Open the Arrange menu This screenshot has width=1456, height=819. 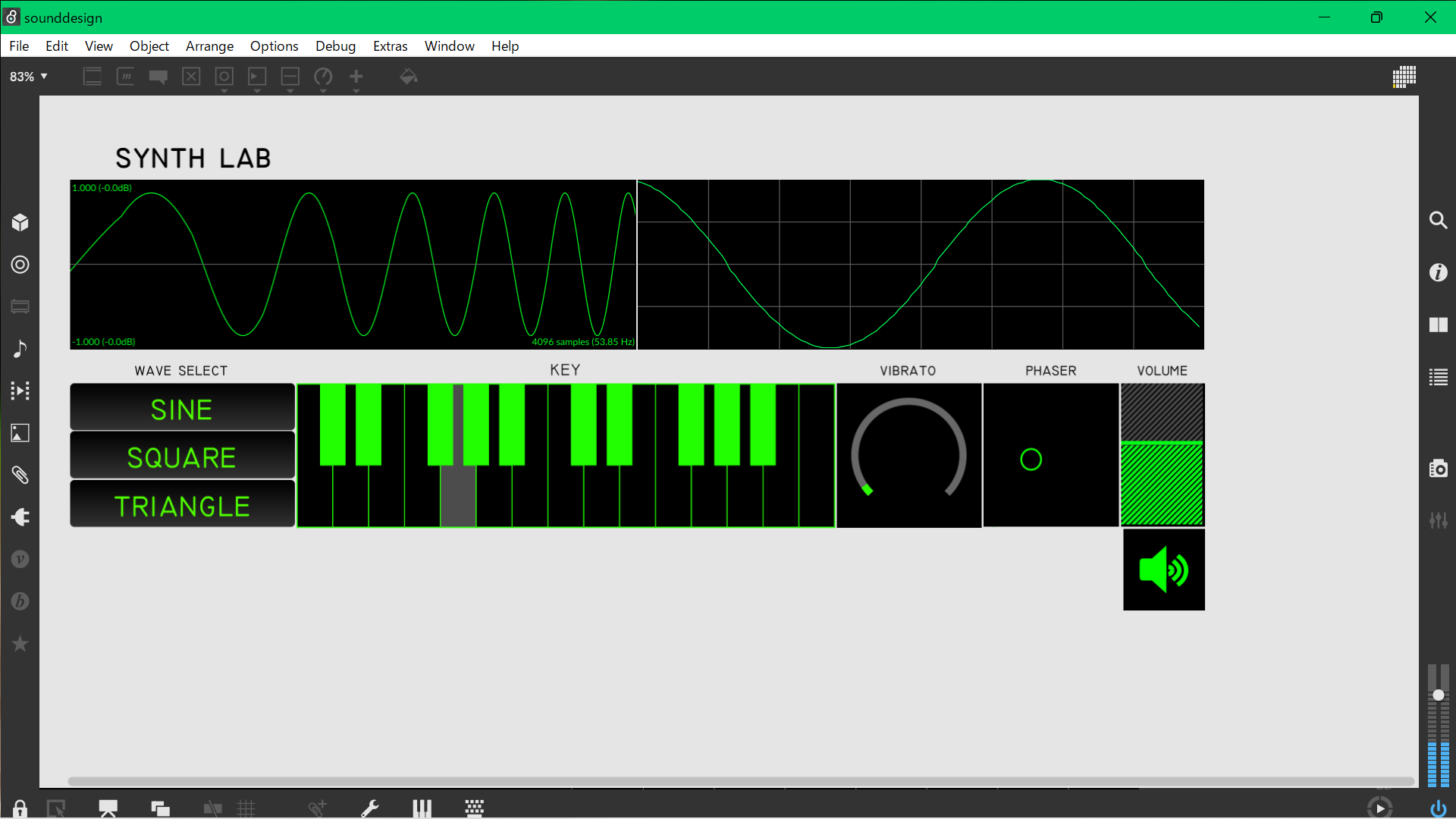[209, 46]
